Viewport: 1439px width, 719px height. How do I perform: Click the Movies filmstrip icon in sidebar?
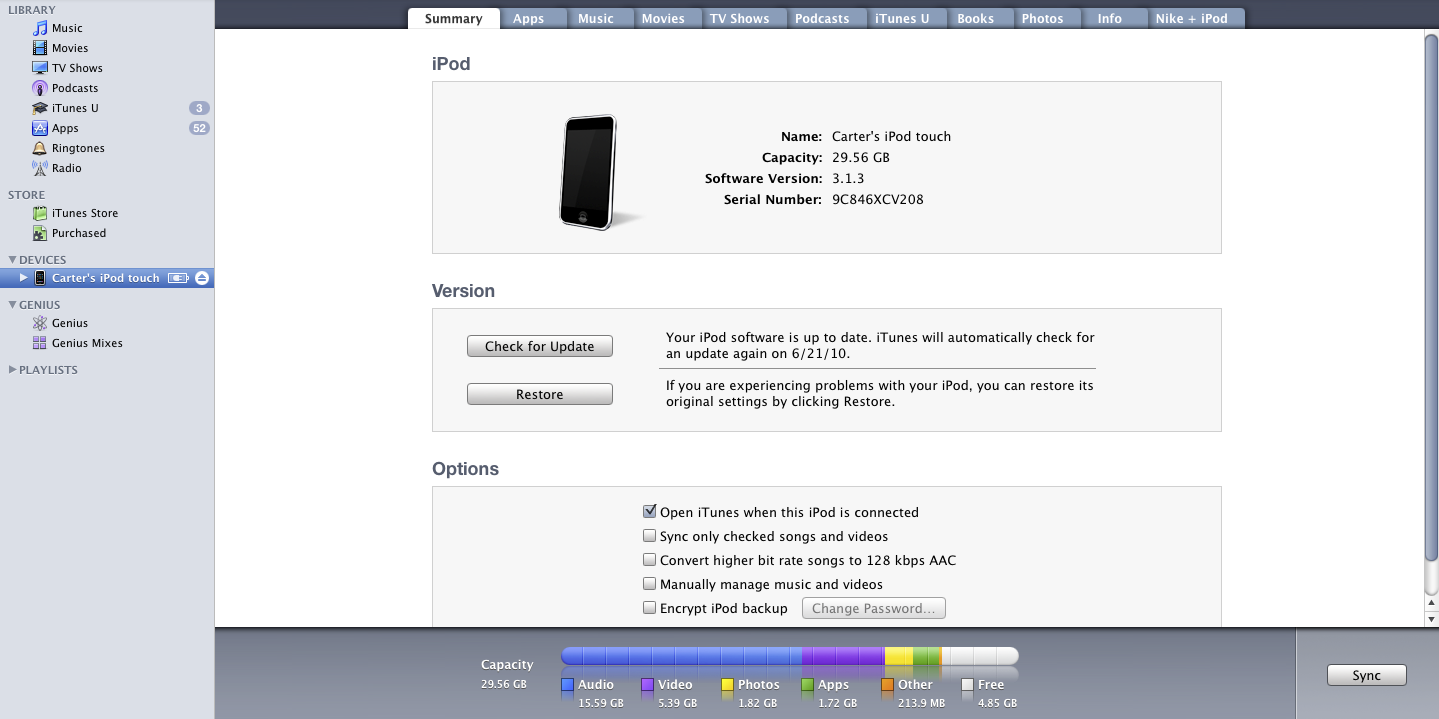pyautogui.click(x=40, y=48)
